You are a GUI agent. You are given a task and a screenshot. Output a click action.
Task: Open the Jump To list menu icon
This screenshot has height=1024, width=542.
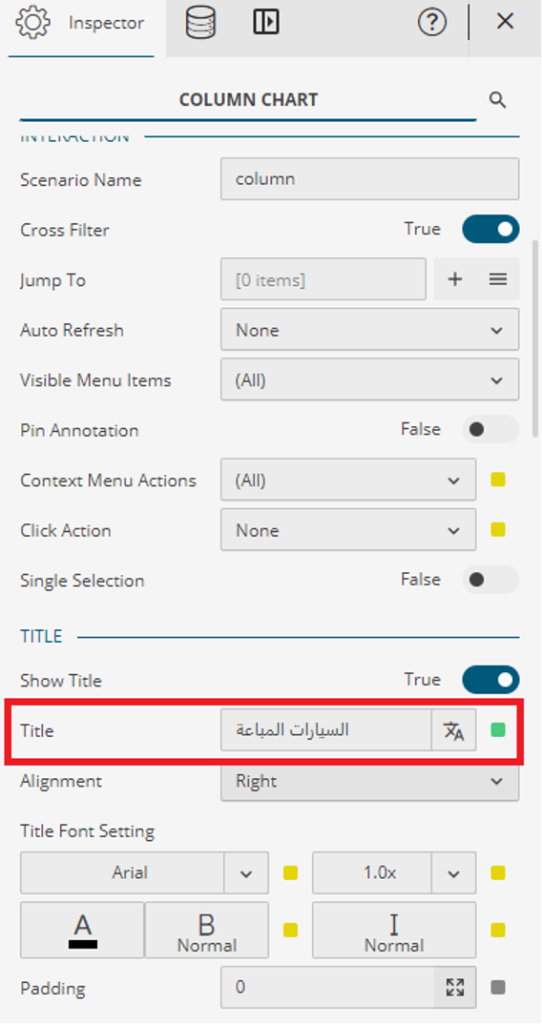click(x=498, y=280)
